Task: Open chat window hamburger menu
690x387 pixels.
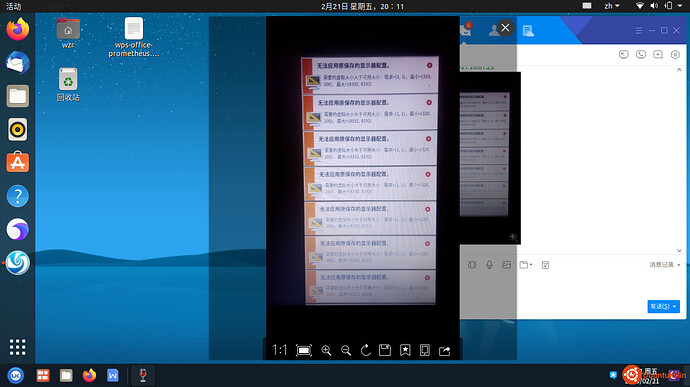Action: click(x=639, y=30)
